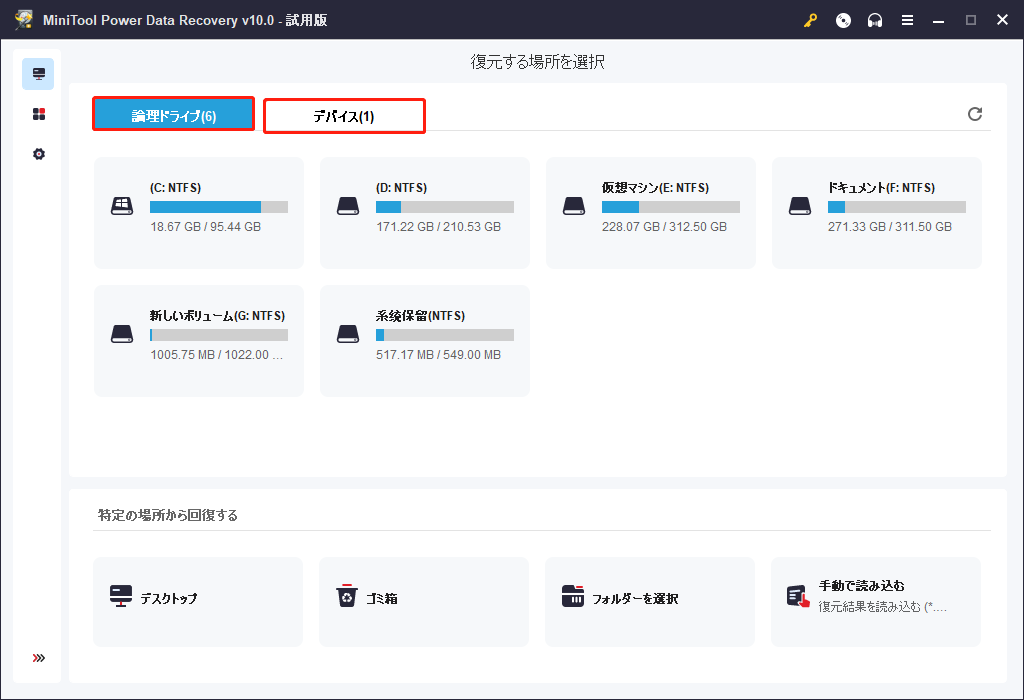Click the 271.33 GB / 311.50 GB size text

[890, 227]
